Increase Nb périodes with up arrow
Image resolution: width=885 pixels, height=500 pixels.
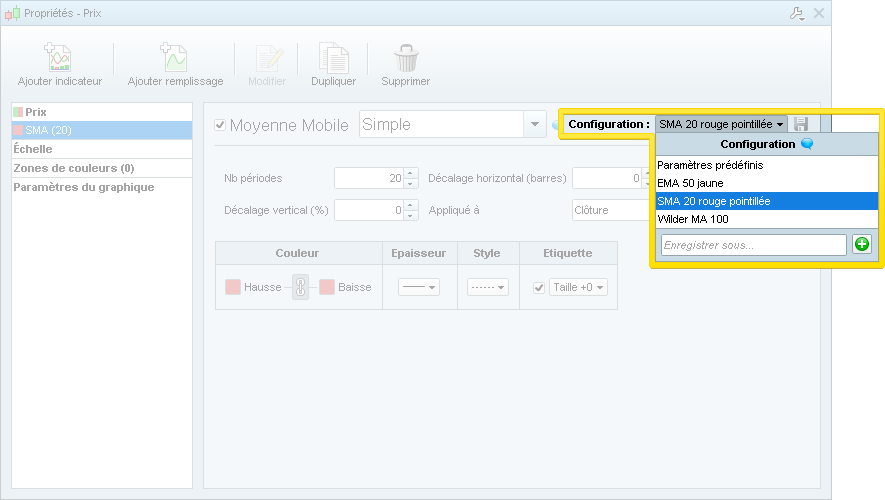pos(410,173)
